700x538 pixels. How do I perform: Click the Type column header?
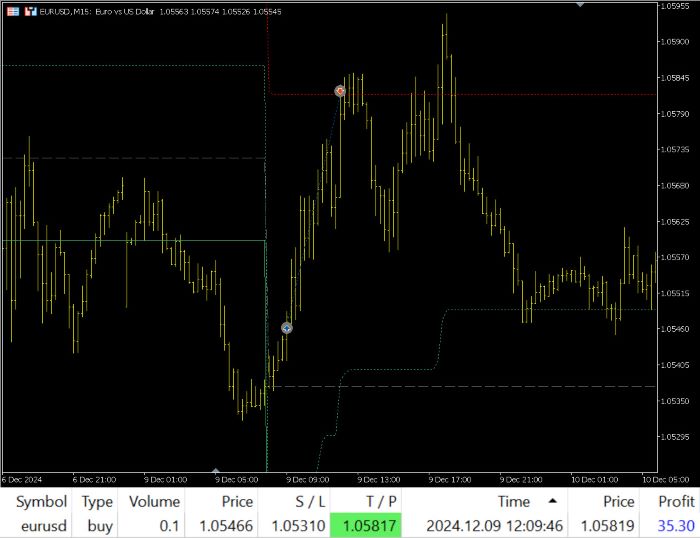[x=96, y=501]
